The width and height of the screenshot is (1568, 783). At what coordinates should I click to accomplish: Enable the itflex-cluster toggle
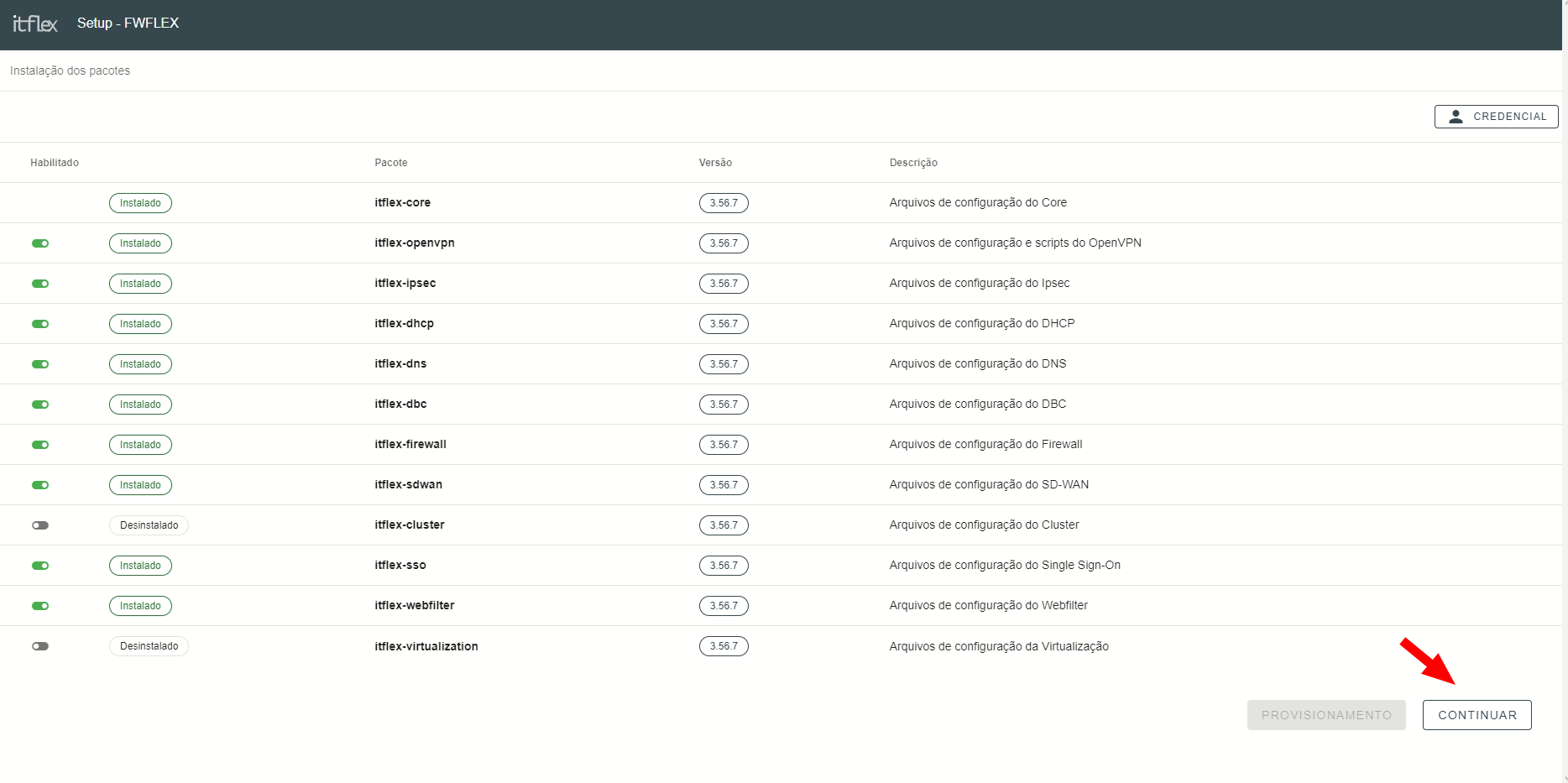pos(40,525)
